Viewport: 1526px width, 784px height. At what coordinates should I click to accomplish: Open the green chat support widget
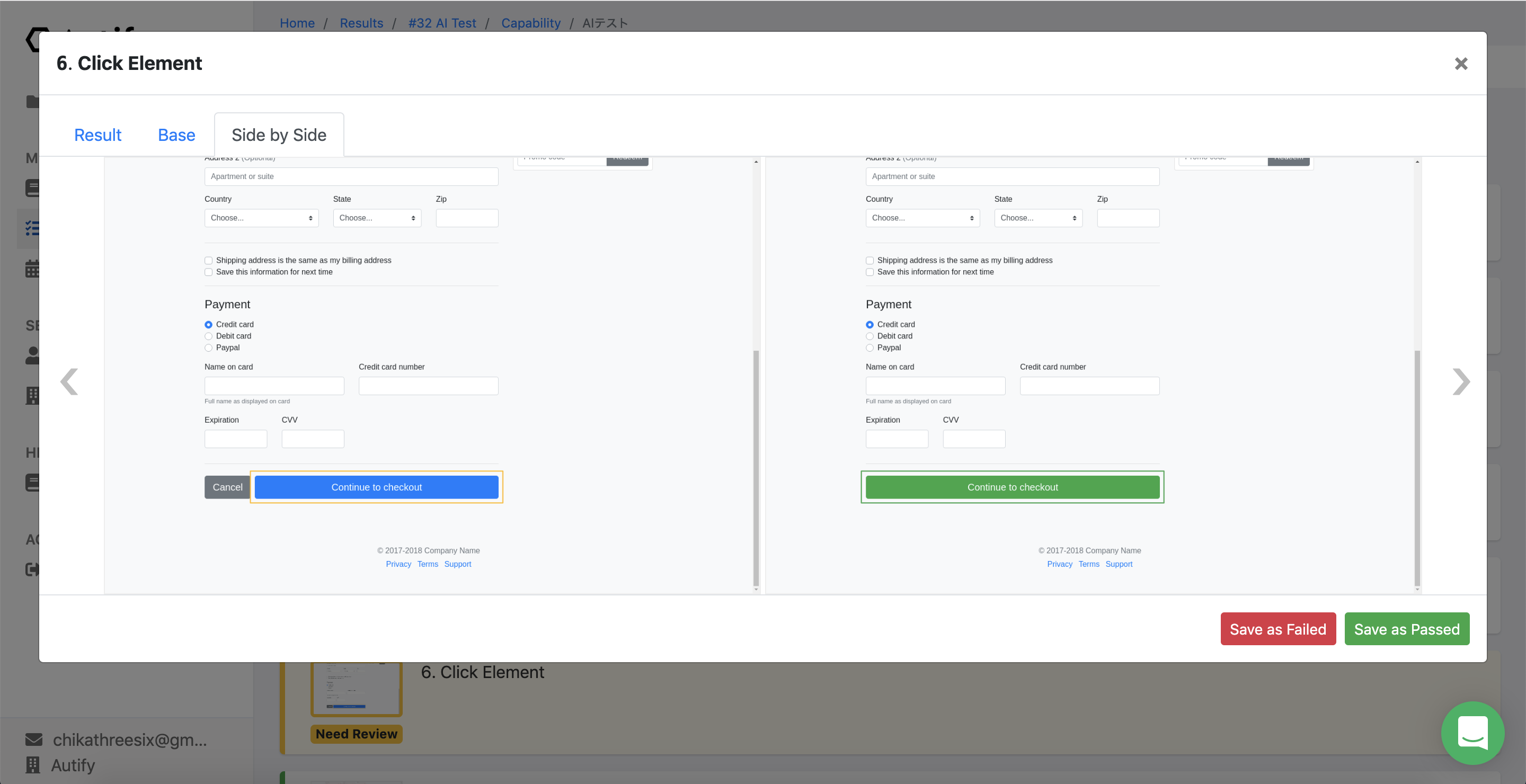tap(1472, 733)
